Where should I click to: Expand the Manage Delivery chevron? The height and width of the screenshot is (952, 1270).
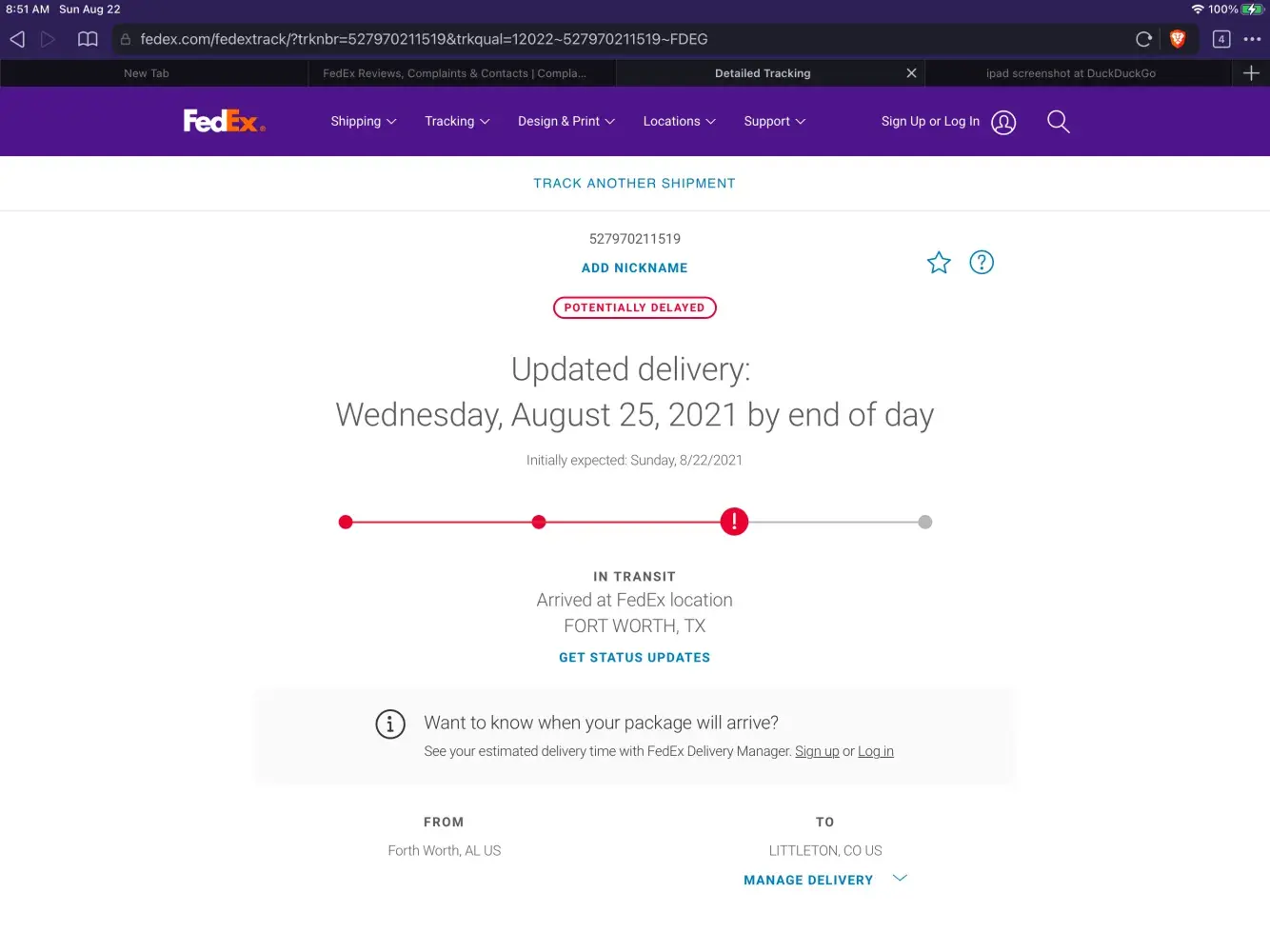900,879
